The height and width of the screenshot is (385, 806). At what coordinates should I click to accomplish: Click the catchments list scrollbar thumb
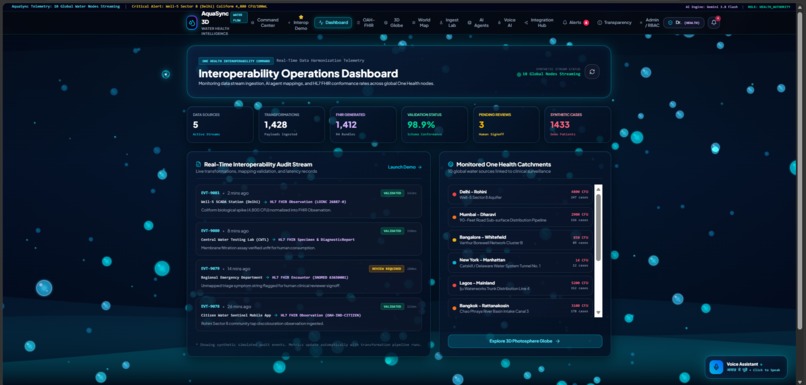point(598,227)
